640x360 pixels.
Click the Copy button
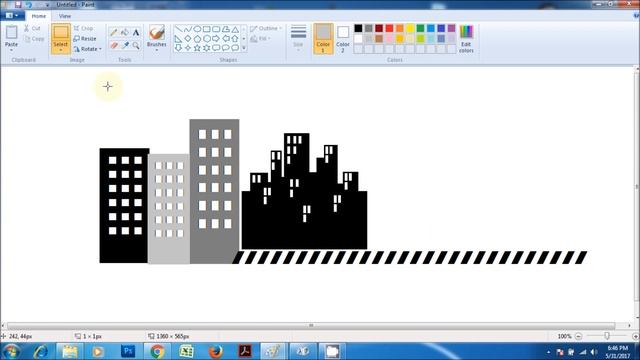pos(34,39)
